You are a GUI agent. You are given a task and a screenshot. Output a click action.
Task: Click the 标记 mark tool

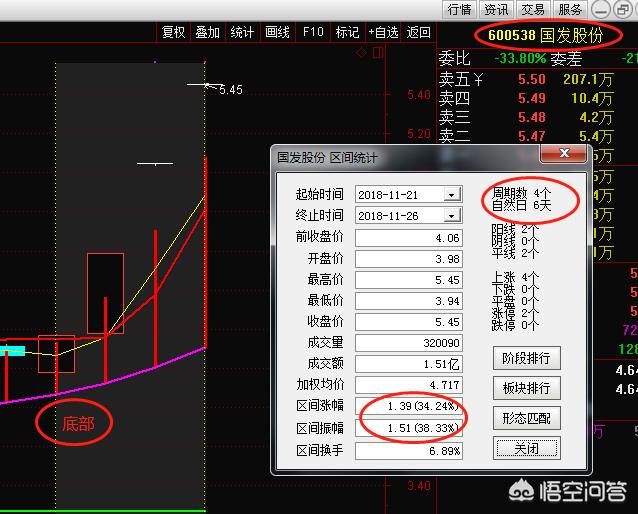[347, 32]
